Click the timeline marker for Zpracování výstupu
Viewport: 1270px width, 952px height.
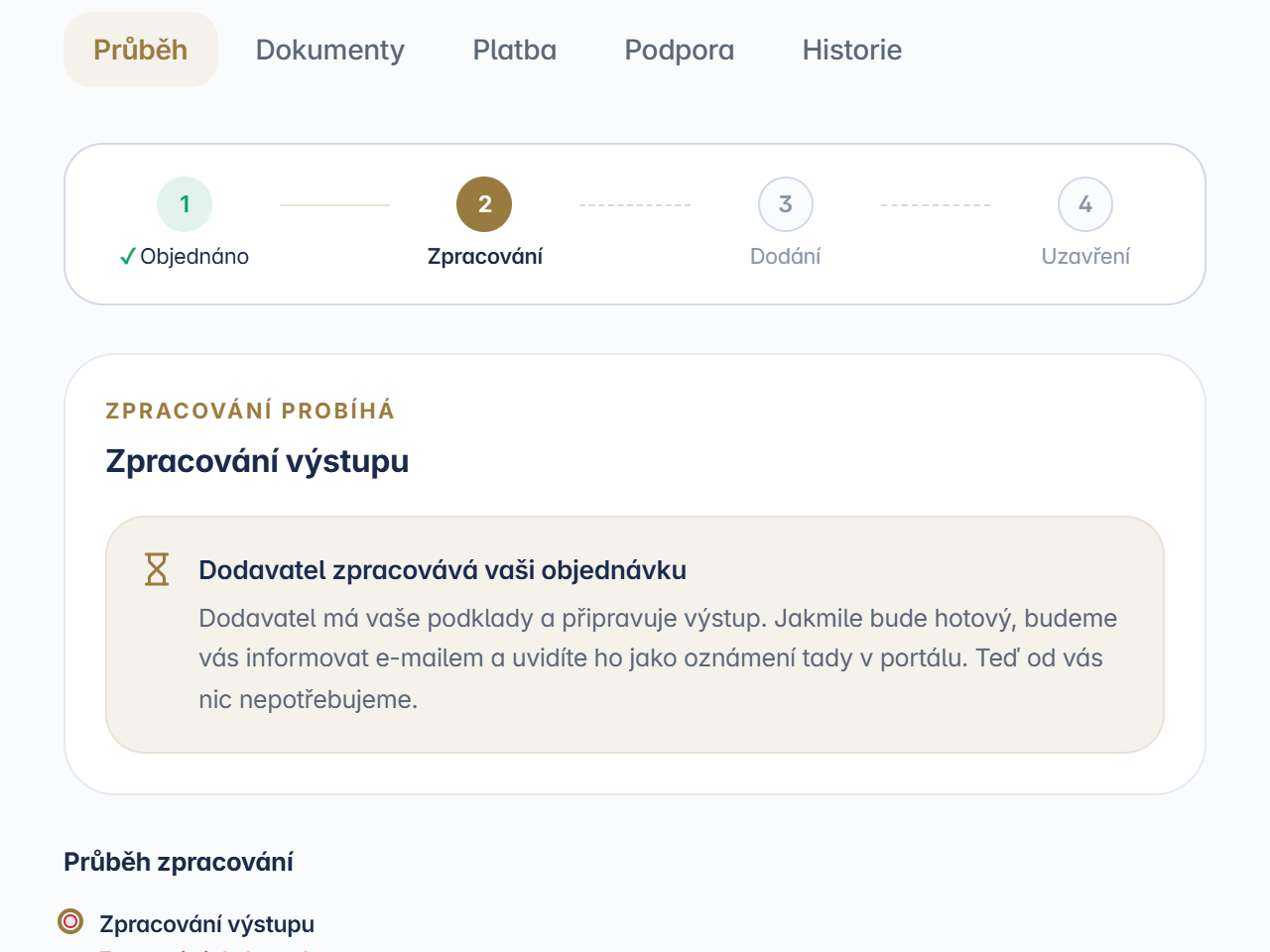[70, 922]
